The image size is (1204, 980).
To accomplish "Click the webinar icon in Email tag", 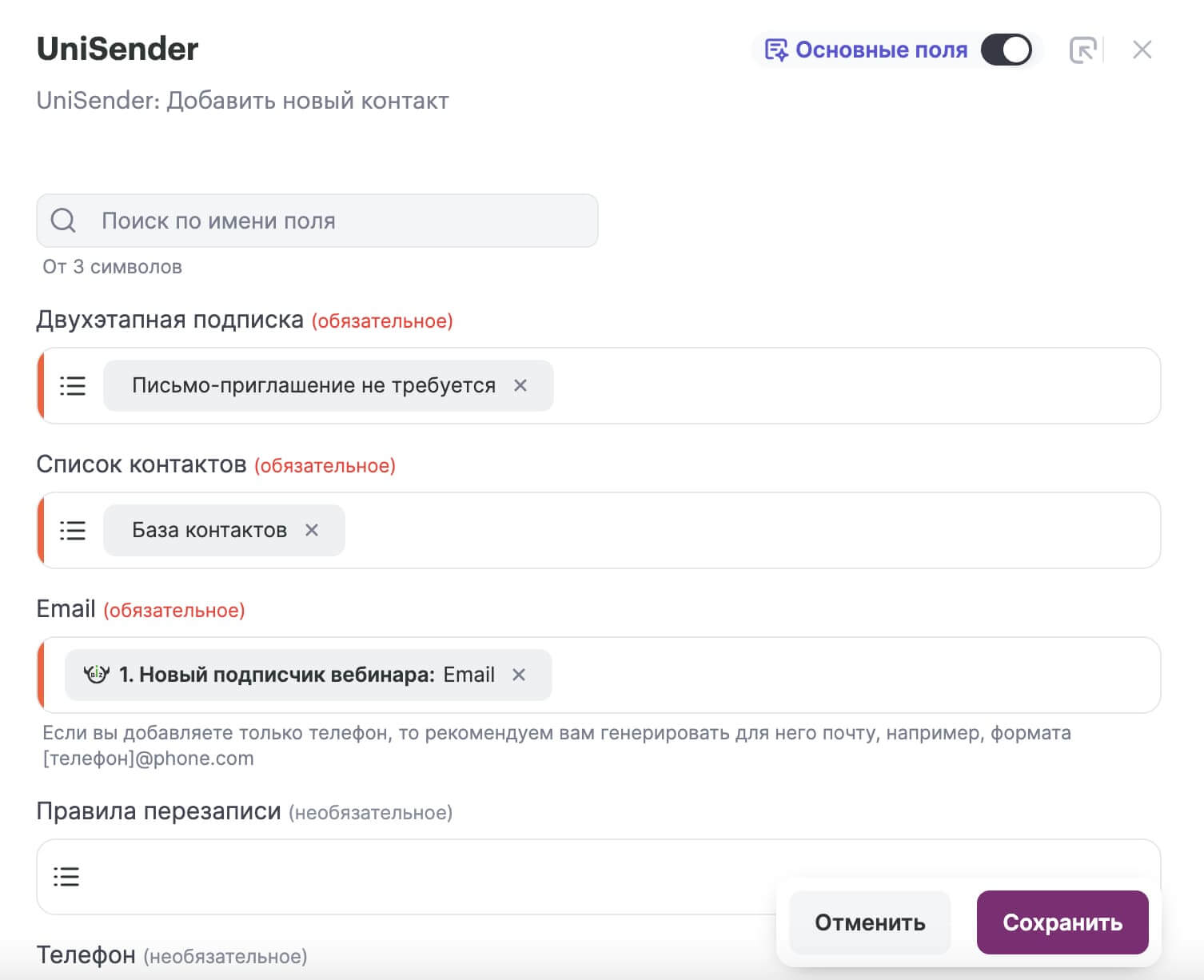I will pyautogui.click(x=97, y=675).
